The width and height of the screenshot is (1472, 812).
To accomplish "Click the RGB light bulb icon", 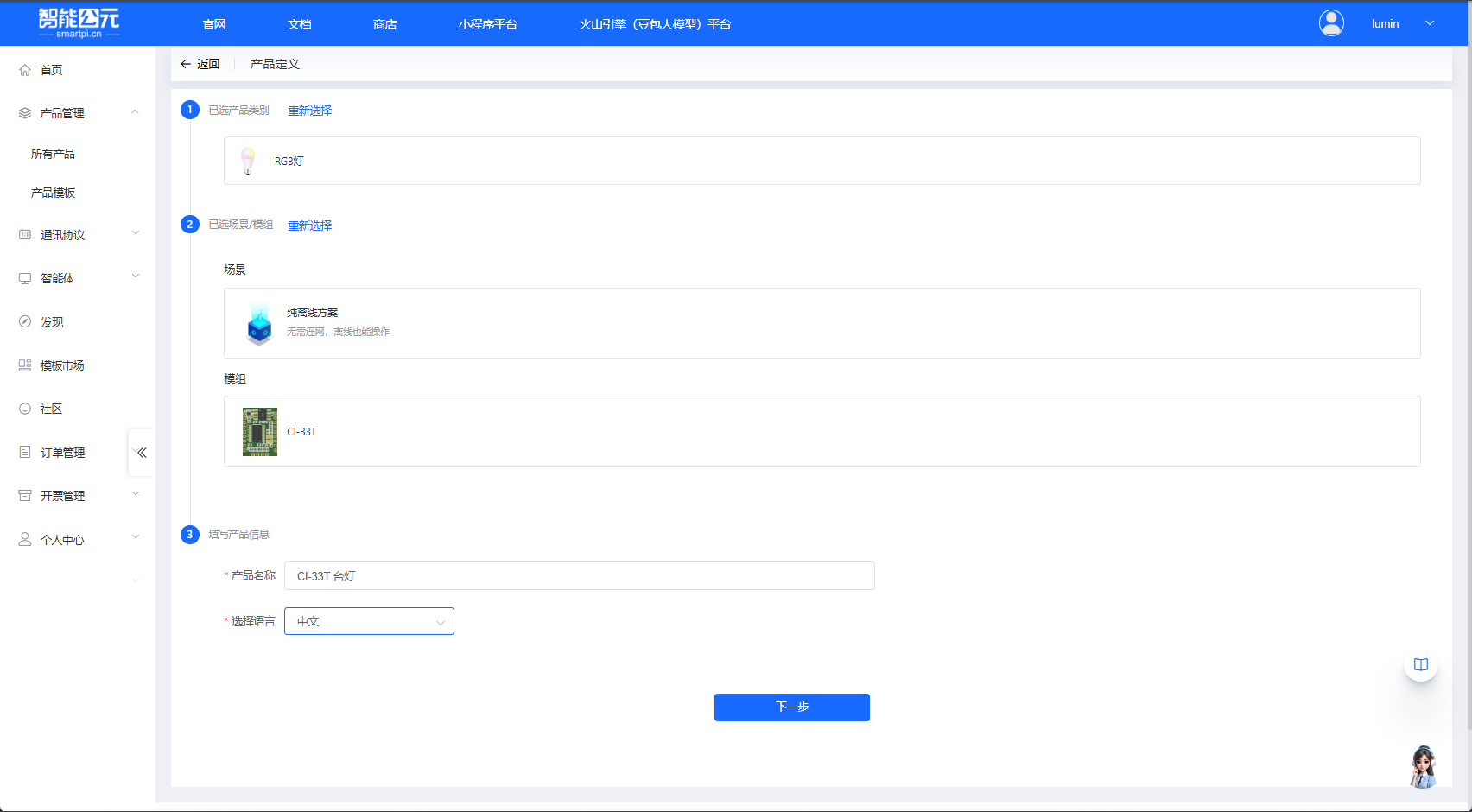I will (x=248, y=161).
